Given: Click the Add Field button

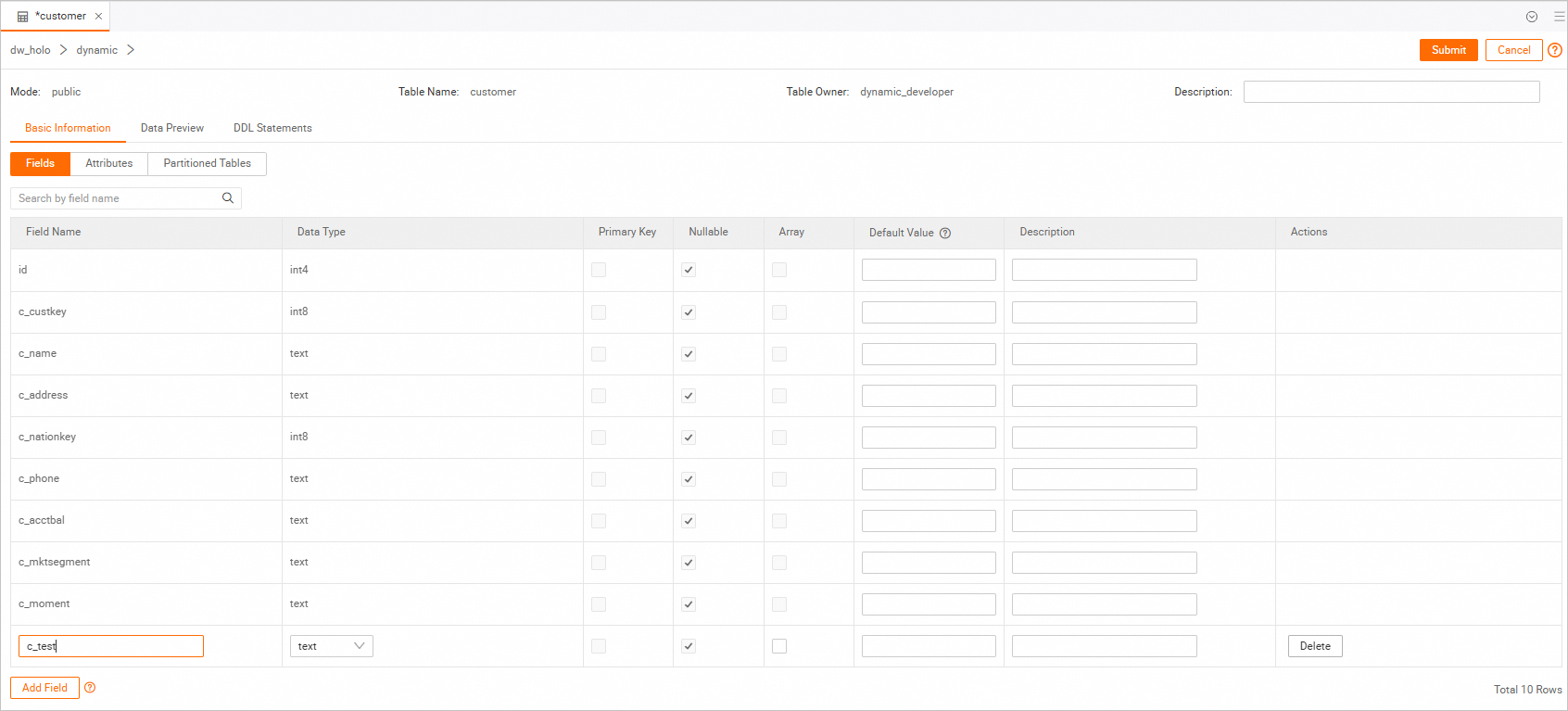Looking at the screenshot, I should 44,688.
